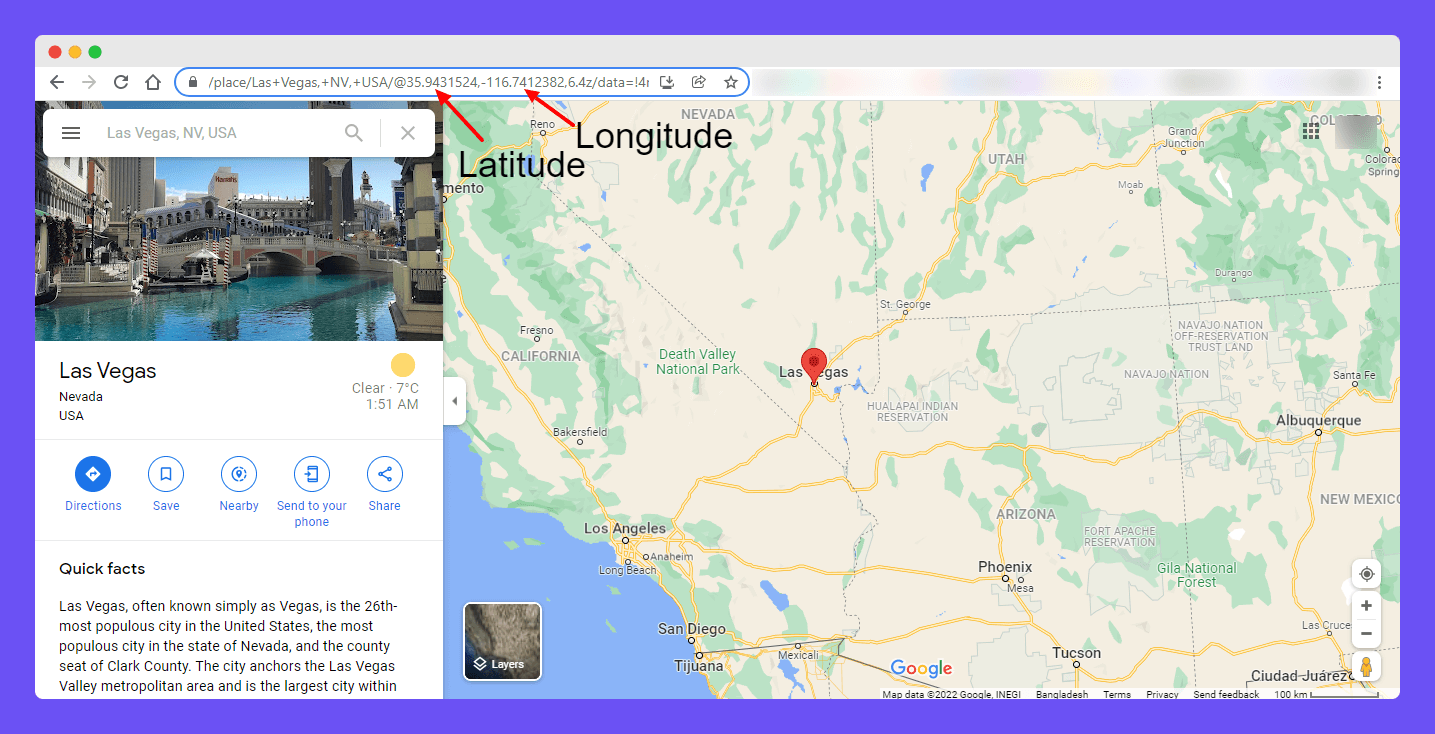Activate Street View pegman
Image resolution: width=1435 pixels, height=734 pixels.
(1366, 666)
